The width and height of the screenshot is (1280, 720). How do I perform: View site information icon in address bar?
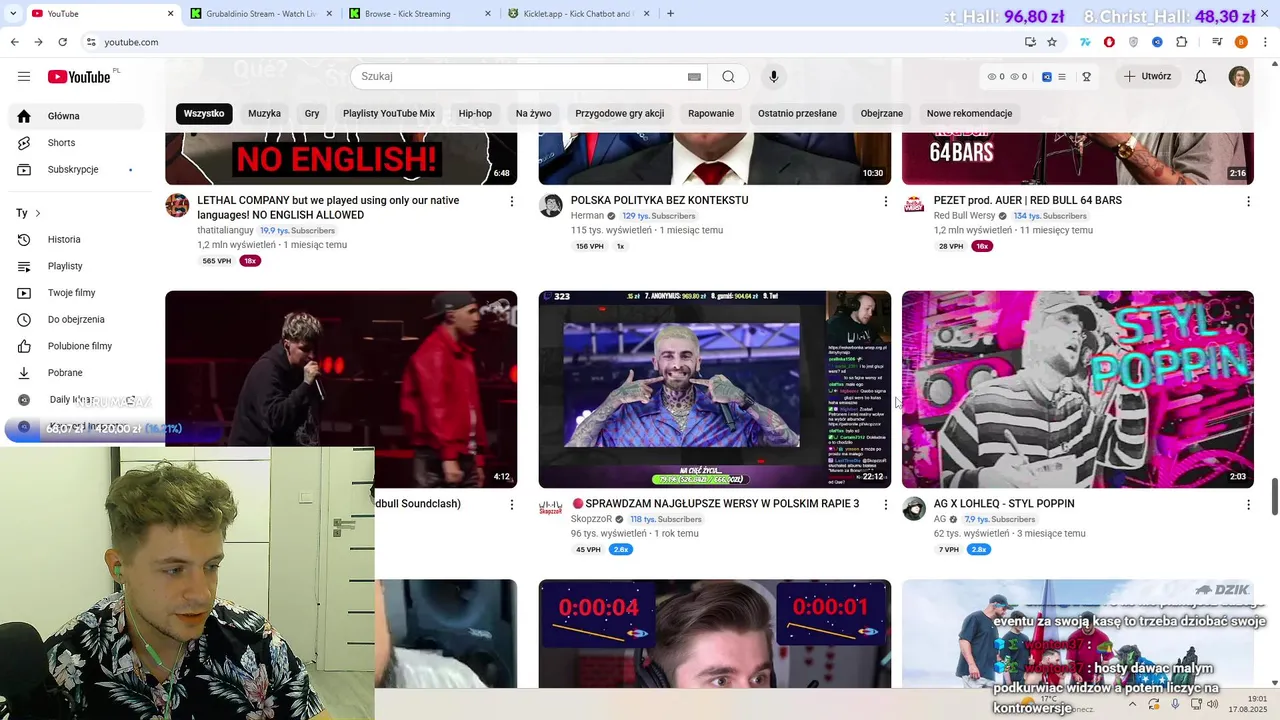(91, 42)
